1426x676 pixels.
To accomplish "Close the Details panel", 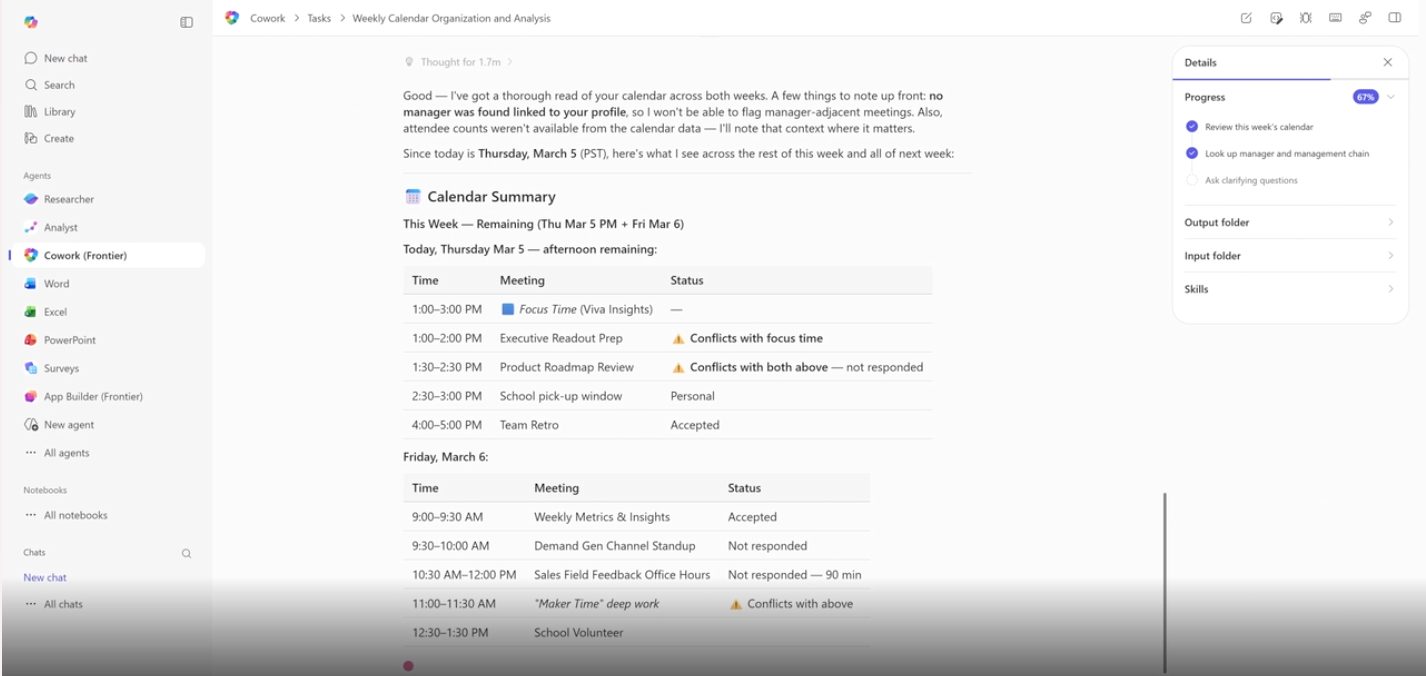I will point(1387,62).
